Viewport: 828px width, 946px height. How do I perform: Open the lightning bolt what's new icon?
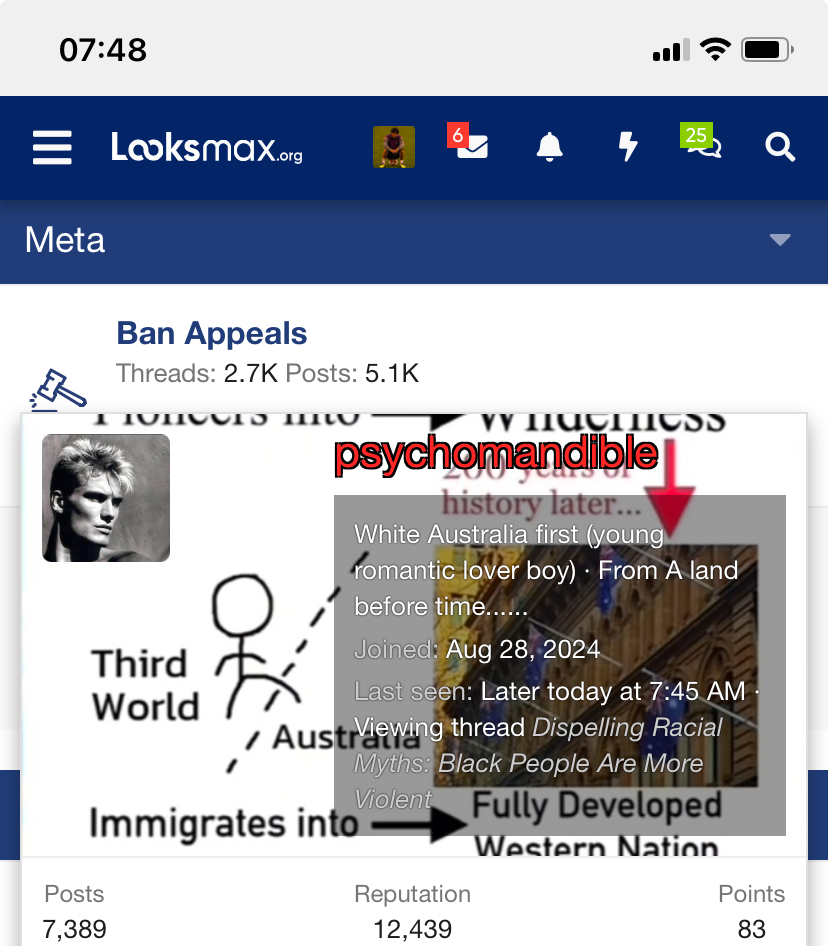tap(628, 147)
